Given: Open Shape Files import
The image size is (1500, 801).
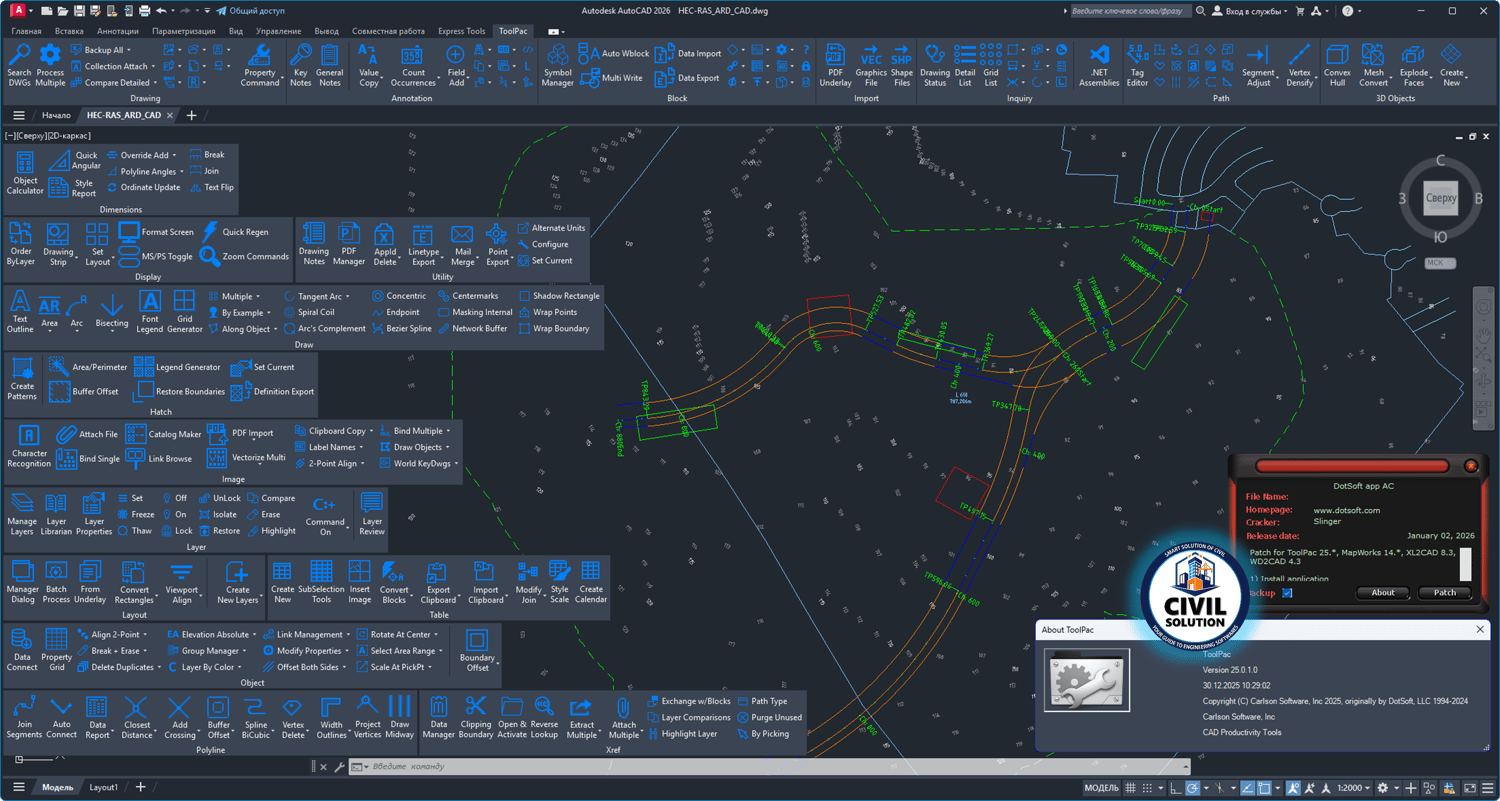Looking at the screenshot, I should [901, 65].
